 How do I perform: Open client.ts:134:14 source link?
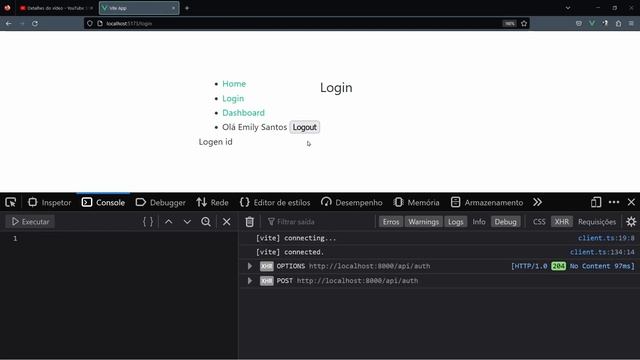coord(602,252)
